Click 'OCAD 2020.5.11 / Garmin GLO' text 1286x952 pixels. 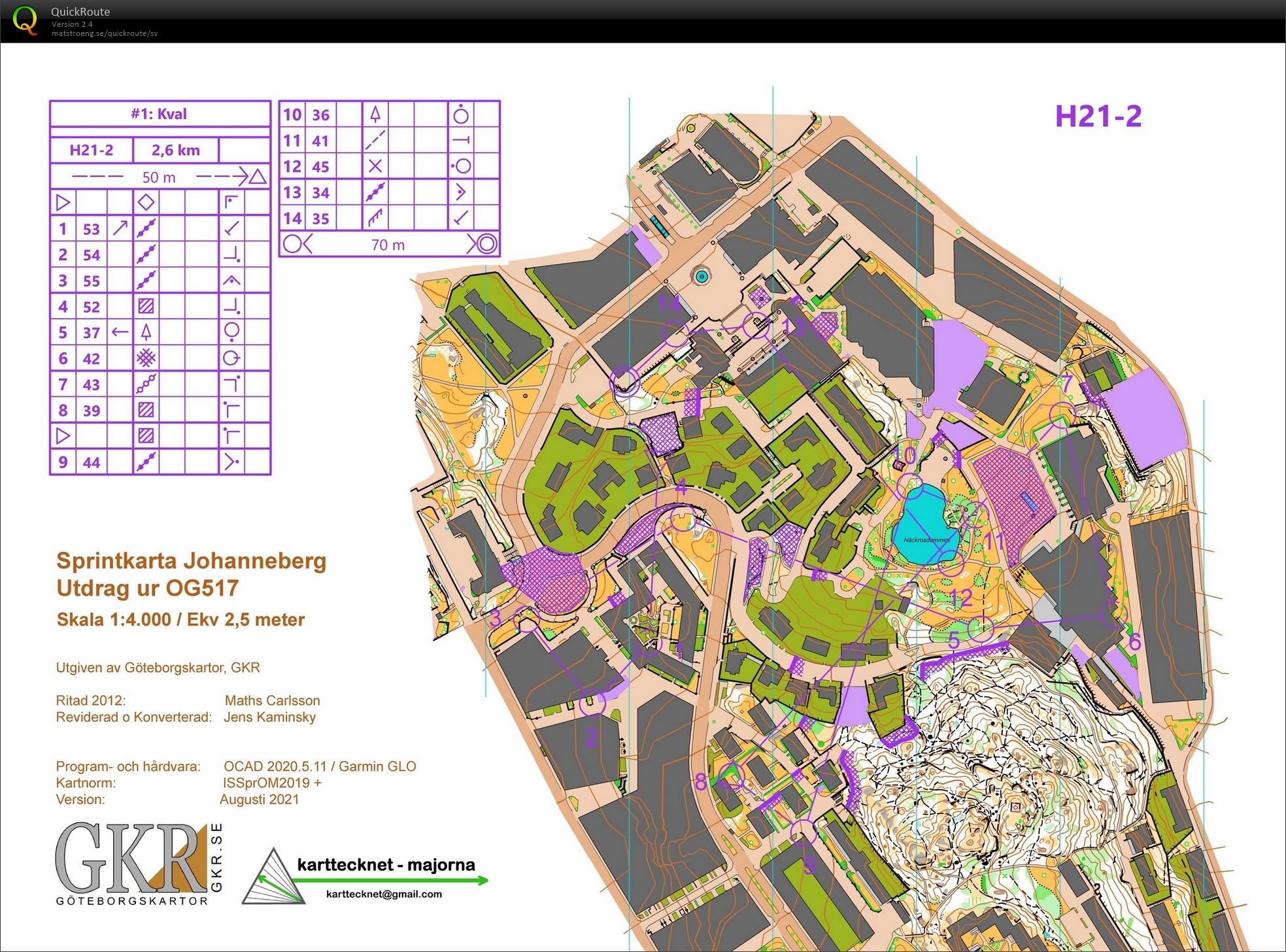(320, 766)
